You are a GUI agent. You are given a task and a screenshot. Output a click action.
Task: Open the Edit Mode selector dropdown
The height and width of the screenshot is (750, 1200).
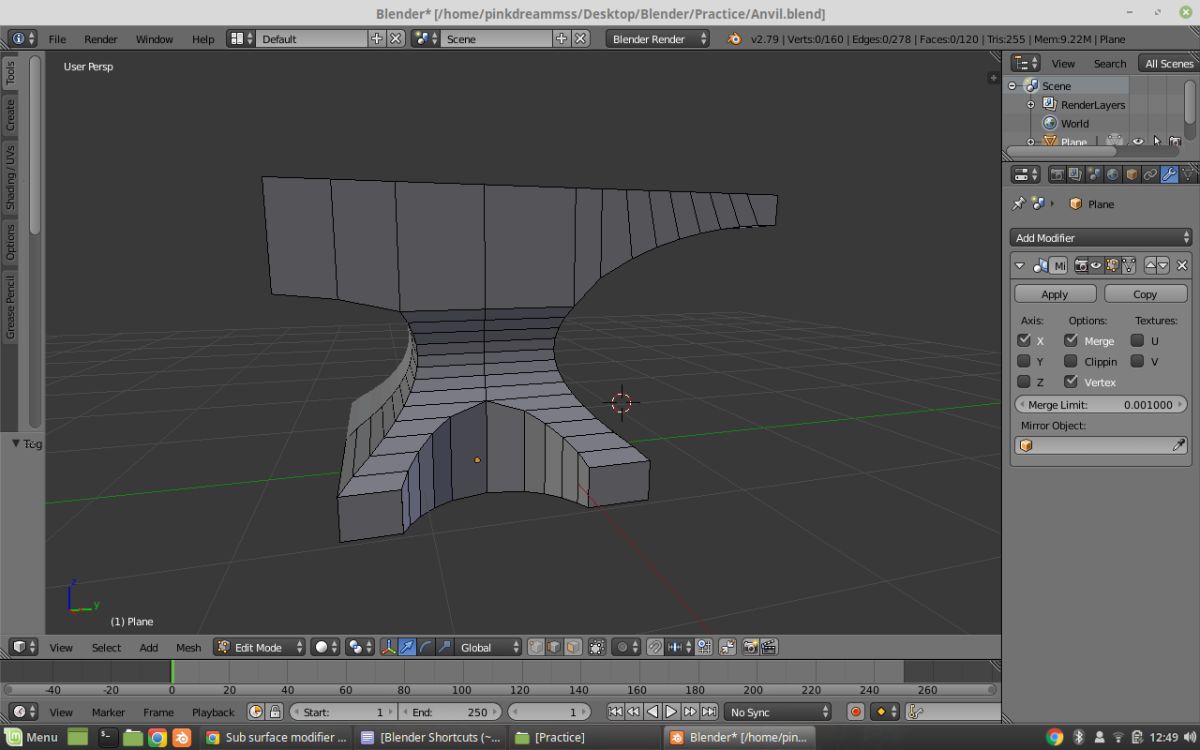(x=258, y=647)
